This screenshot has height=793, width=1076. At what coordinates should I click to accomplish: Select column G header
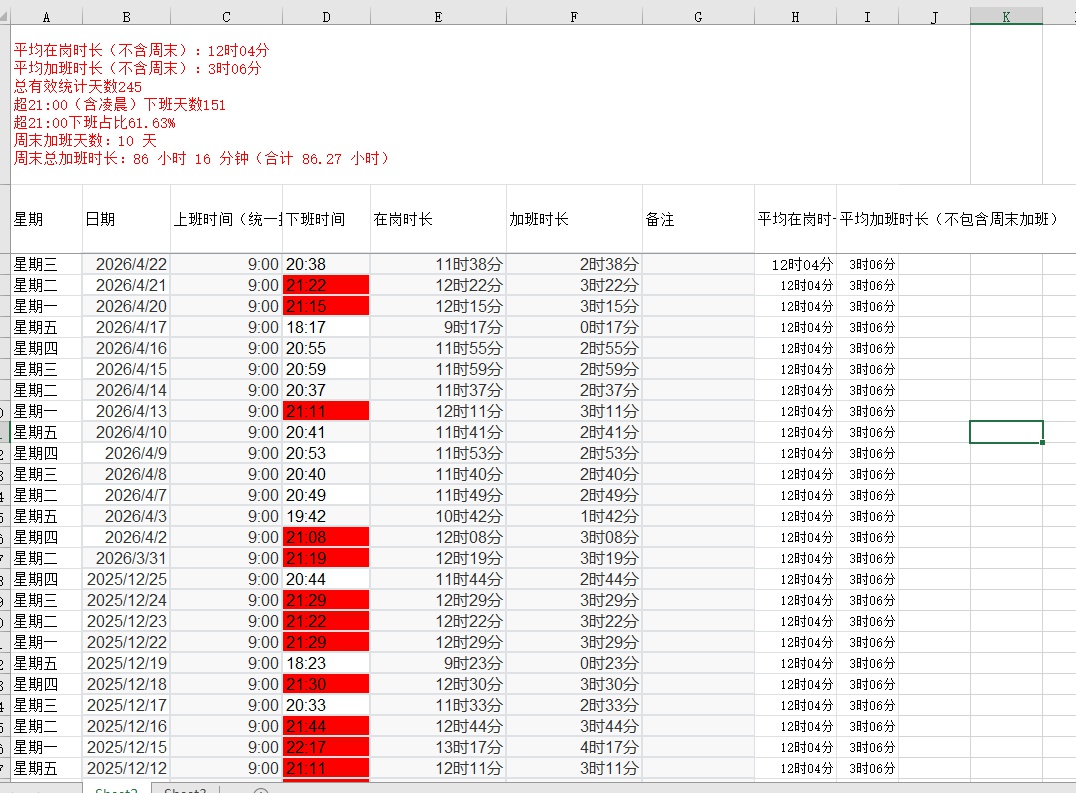[698, 17]
